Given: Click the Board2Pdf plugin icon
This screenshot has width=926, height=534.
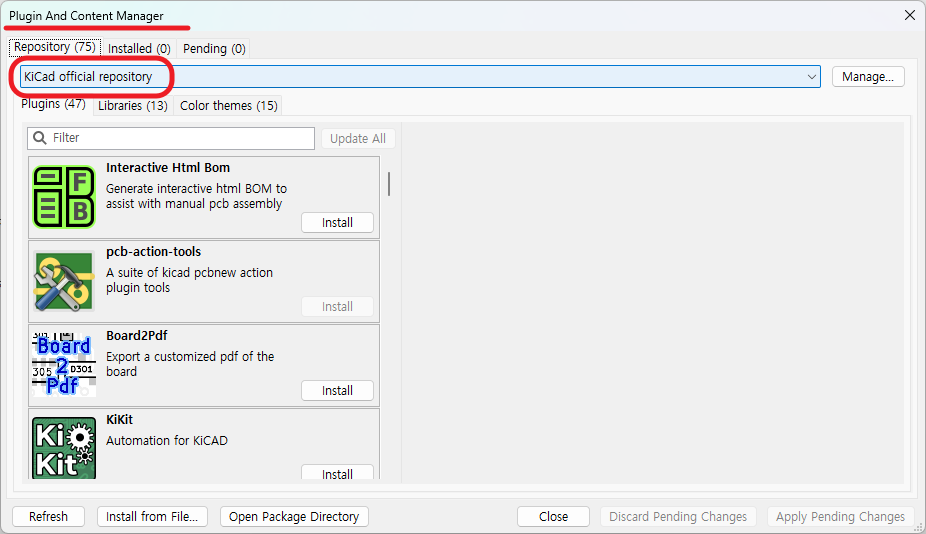Looking at the screenshot, I should pyautogui.click(x=64, y=364).
